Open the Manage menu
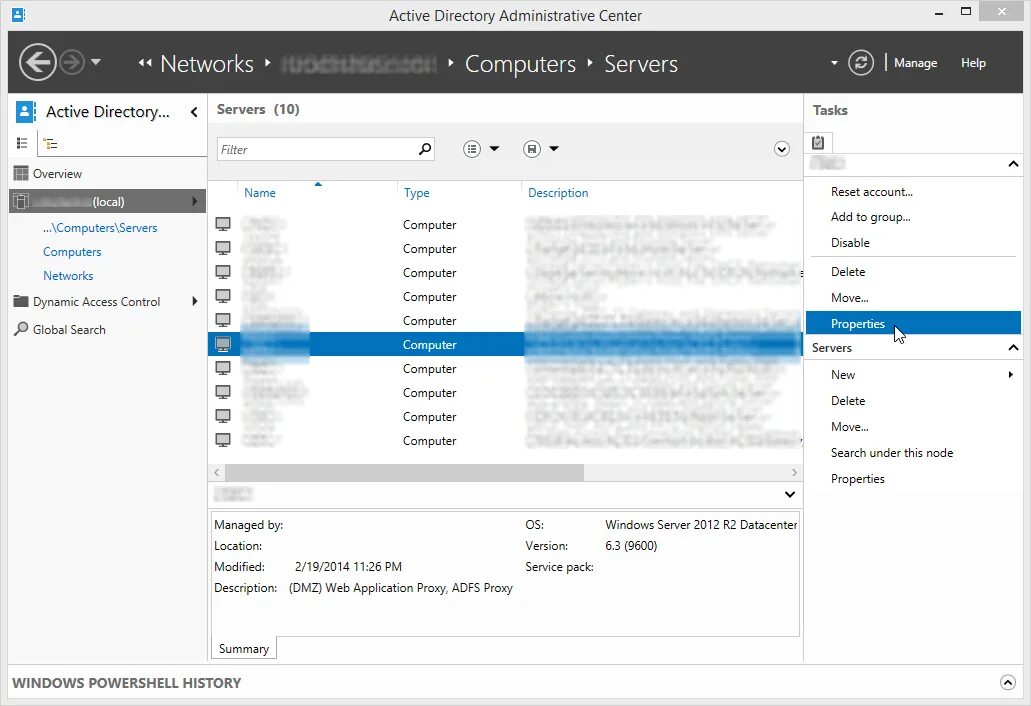Viewport: 1031px width, 706px height. pyautogui.click(x=915, y=63)
